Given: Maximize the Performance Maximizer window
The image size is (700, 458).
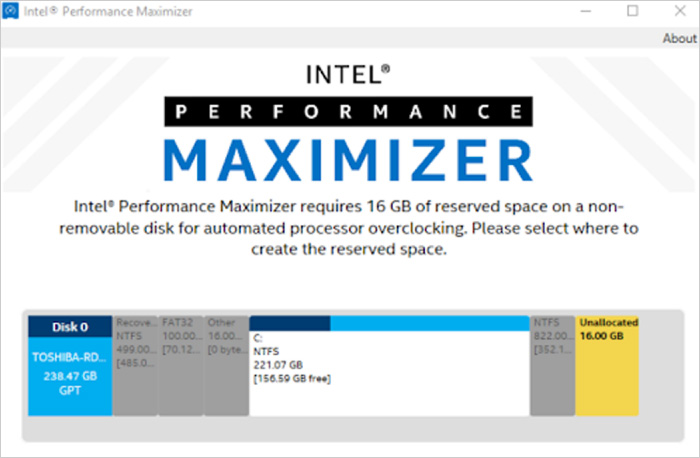Looking at the screenshot, I should tap(632, 12).
